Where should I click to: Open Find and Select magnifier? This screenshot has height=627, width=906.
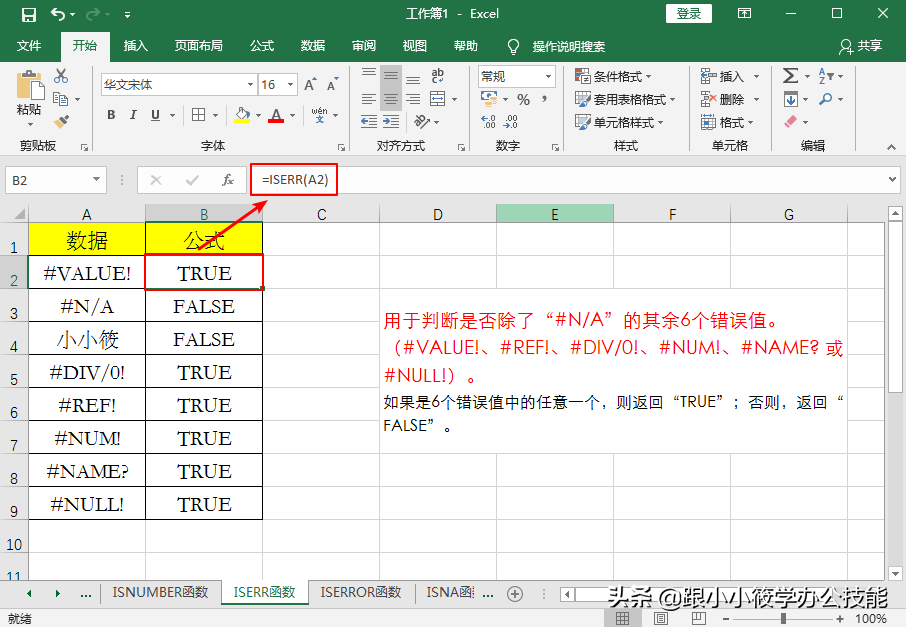tap(826, 99)
